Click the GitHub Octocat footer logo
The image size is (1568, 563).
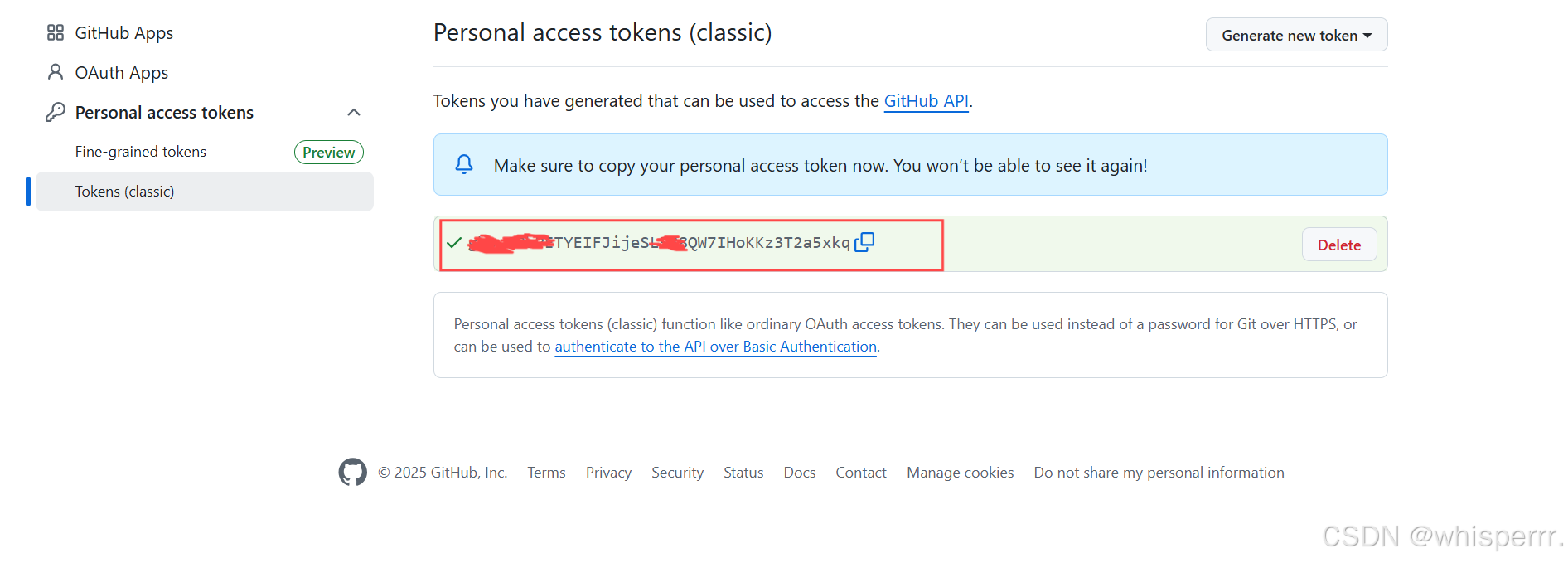click(352, 472)
